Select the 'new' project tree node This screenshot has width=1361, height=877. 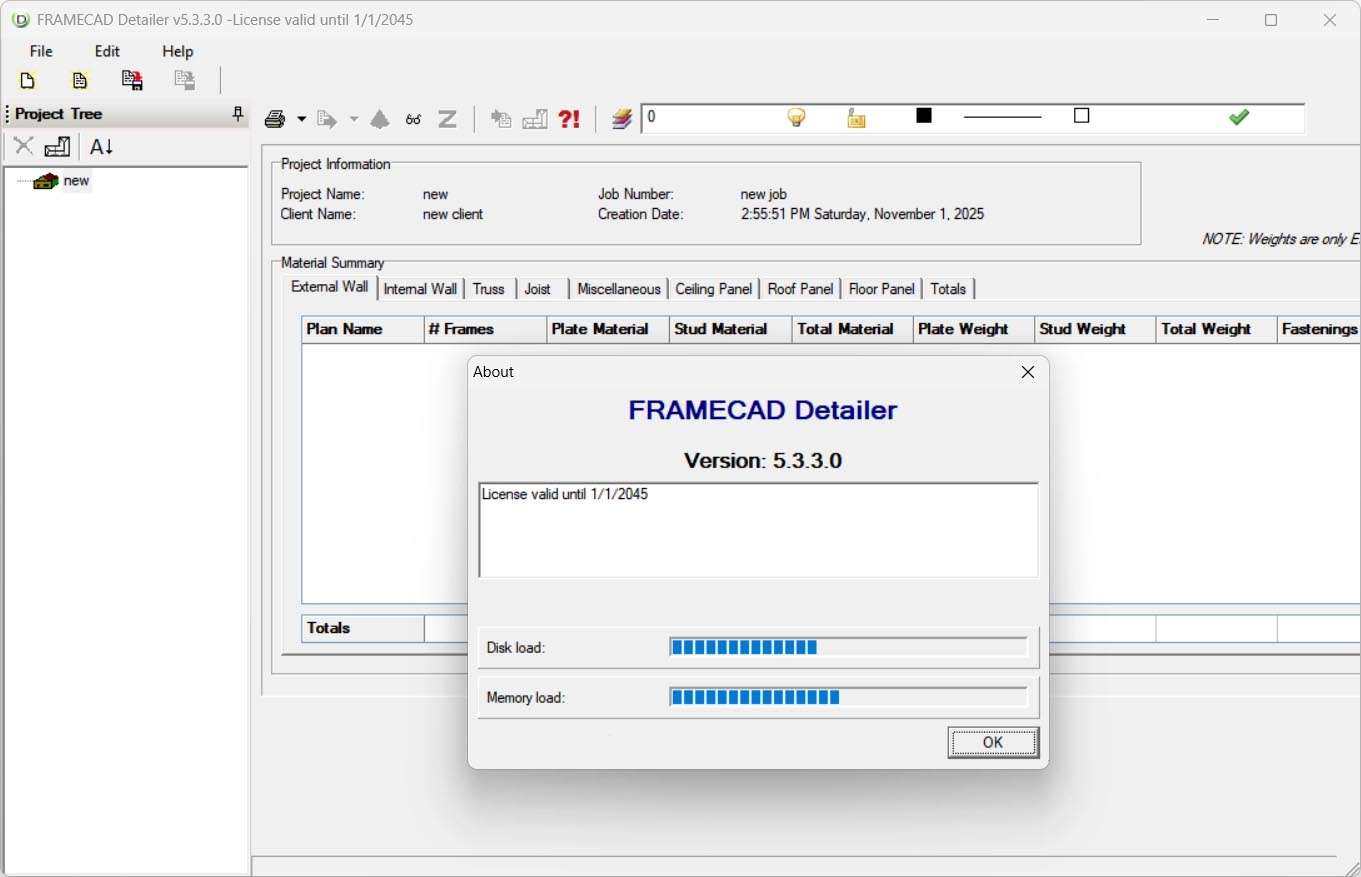[x=76, y=181]
